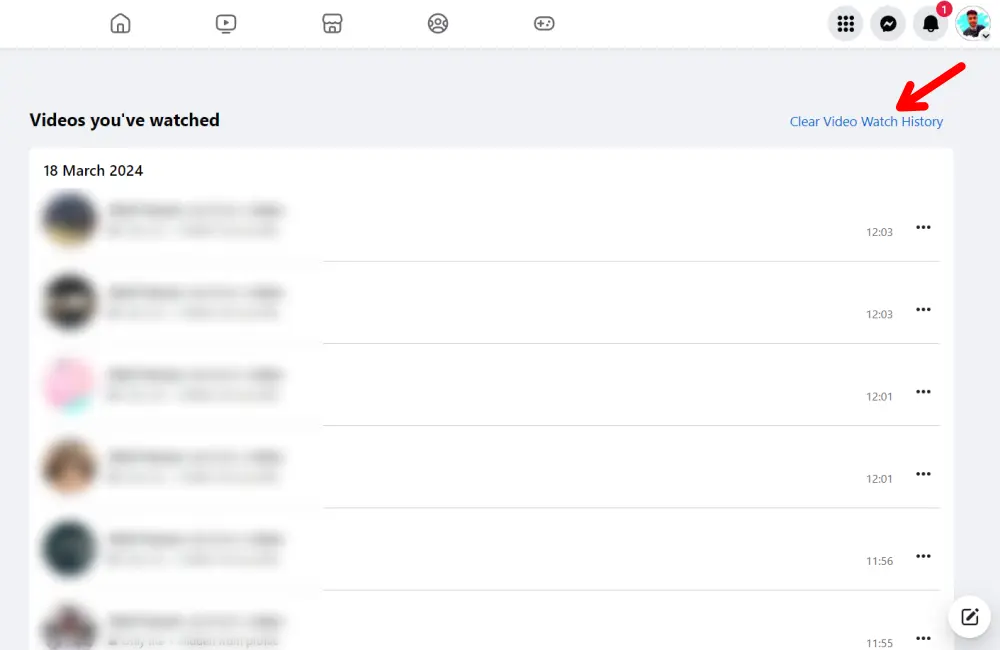Select the 11:56 watched video thumbnail
Viewport: 1000px width, 650px height.
tap(70, 548)
